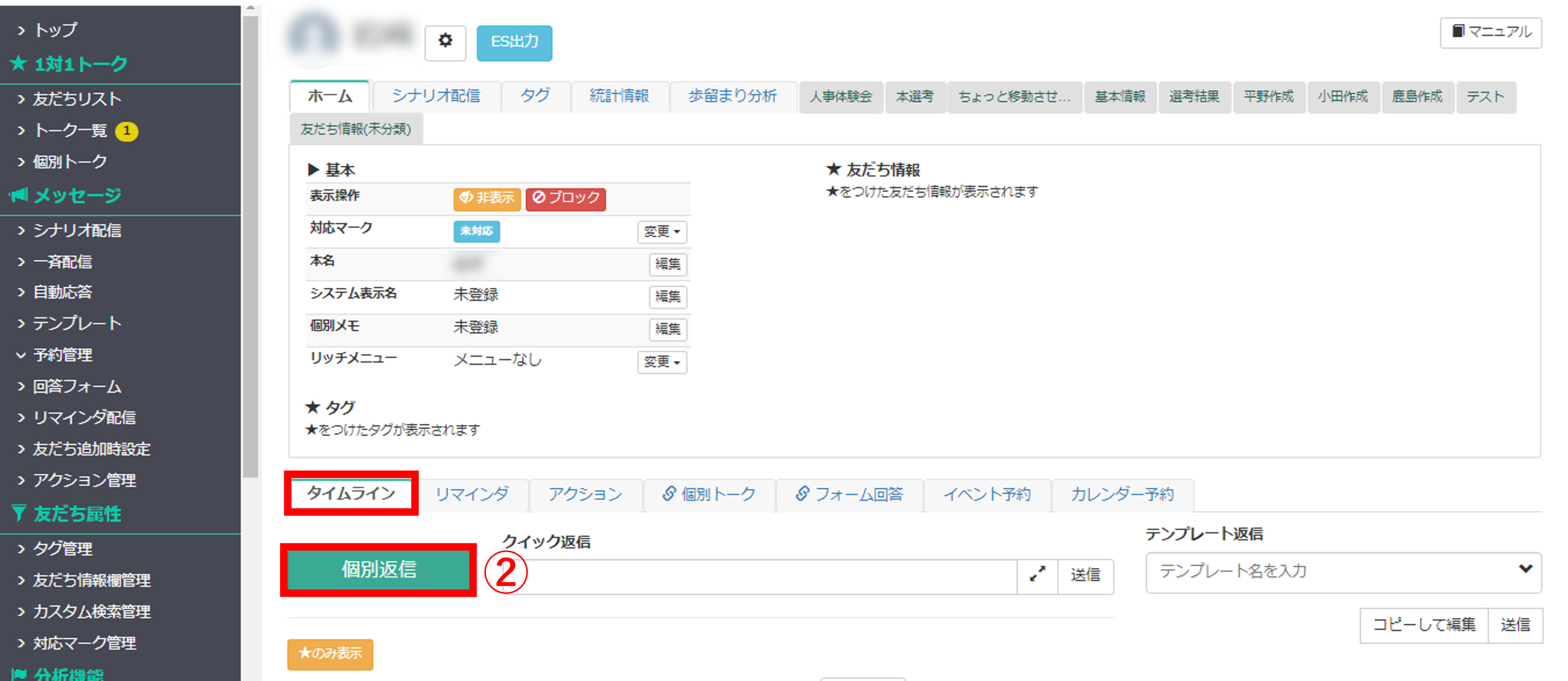Click the green 個別返信 button
The height and width of the screenshot is (681, 1568).
coord(378,570)
